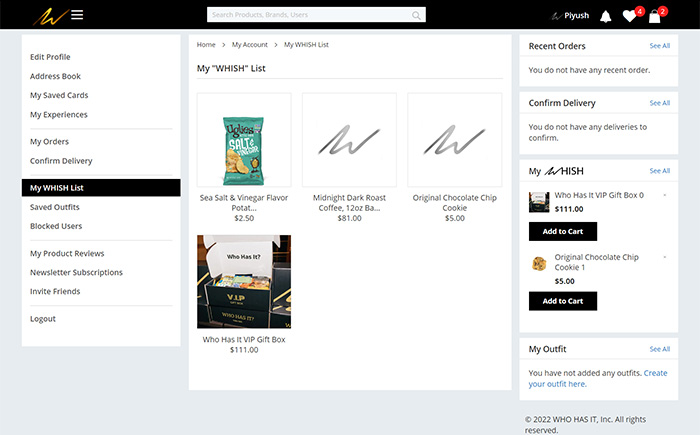
Task: Add VIP Gift Box to cart
Action: 562,231
